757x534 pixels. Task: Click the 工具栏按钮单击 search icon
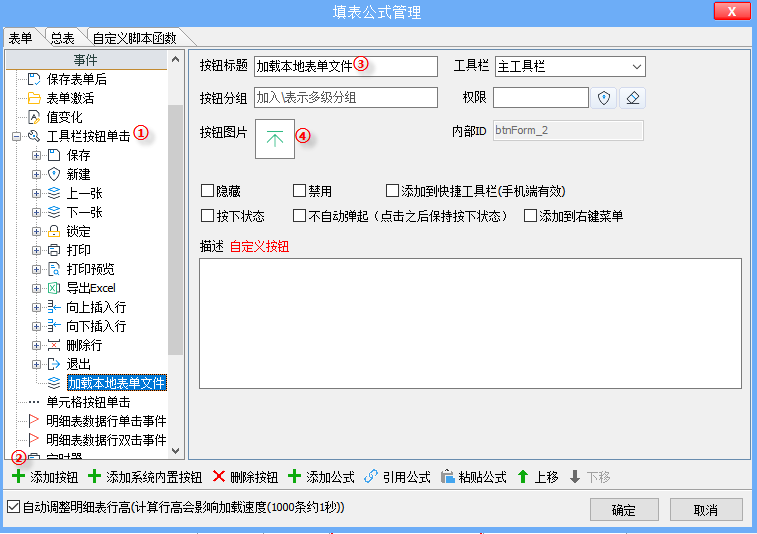coord(34,136)
